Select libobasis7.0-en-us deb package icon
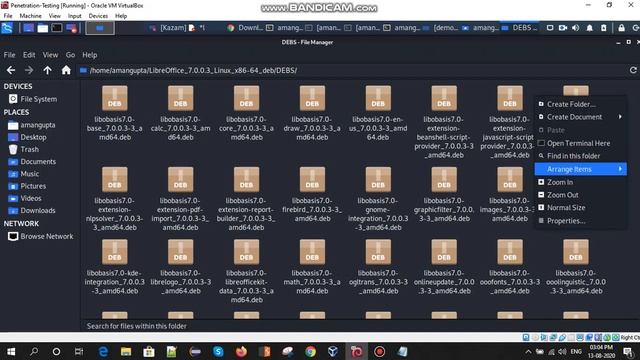Image resolution: width=640 pixels, height=360 pixels. [378, 98]
